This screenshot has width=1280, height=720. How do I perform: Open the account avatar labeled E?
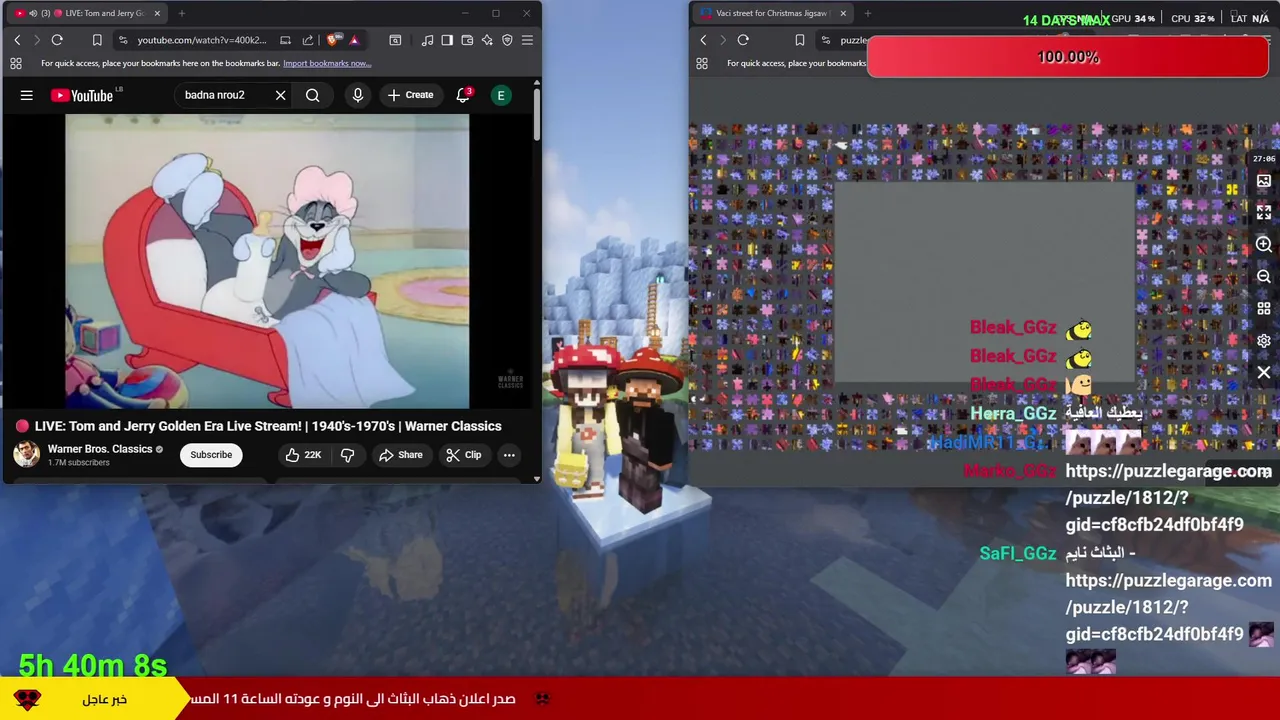click(x=501, y=95)
